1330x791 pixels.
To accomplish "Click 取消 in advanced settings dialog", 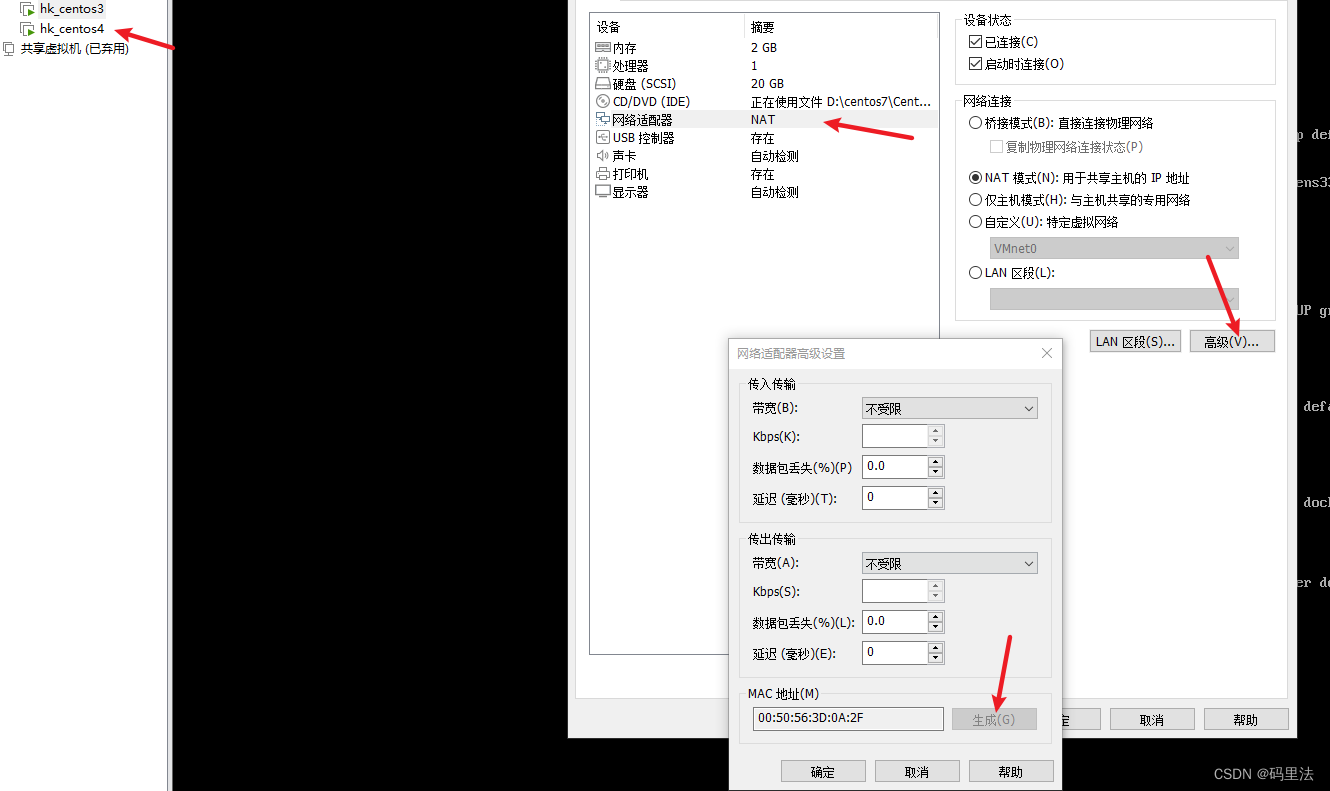I will coord(917,771).
